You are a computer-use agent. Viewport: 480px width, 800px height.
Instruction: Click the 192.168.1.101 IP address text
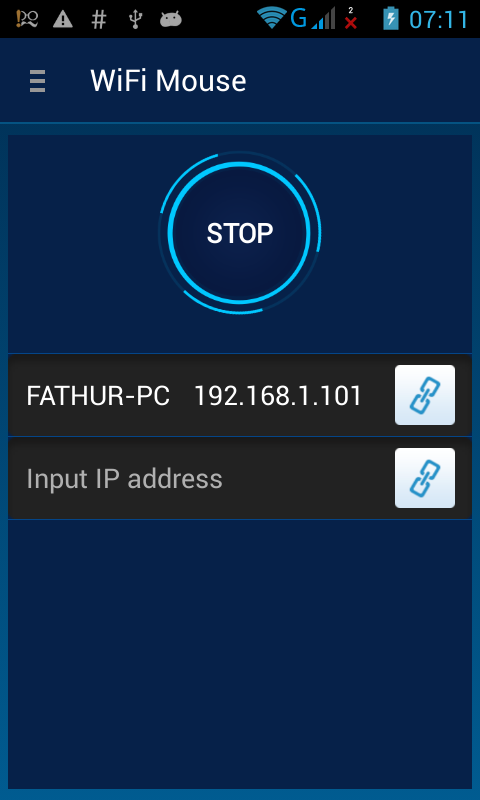[x=278, y=396]
